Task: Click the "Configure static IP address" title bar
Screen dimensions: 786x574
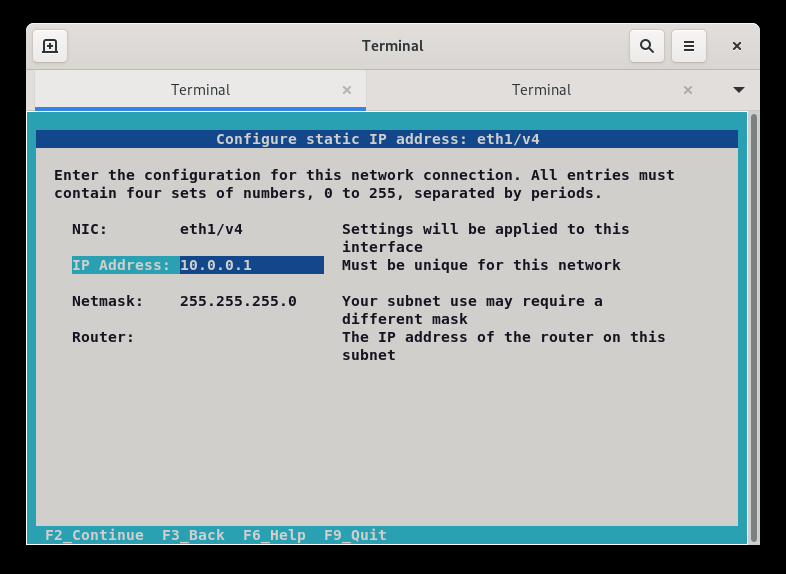Action: [387, 139]
